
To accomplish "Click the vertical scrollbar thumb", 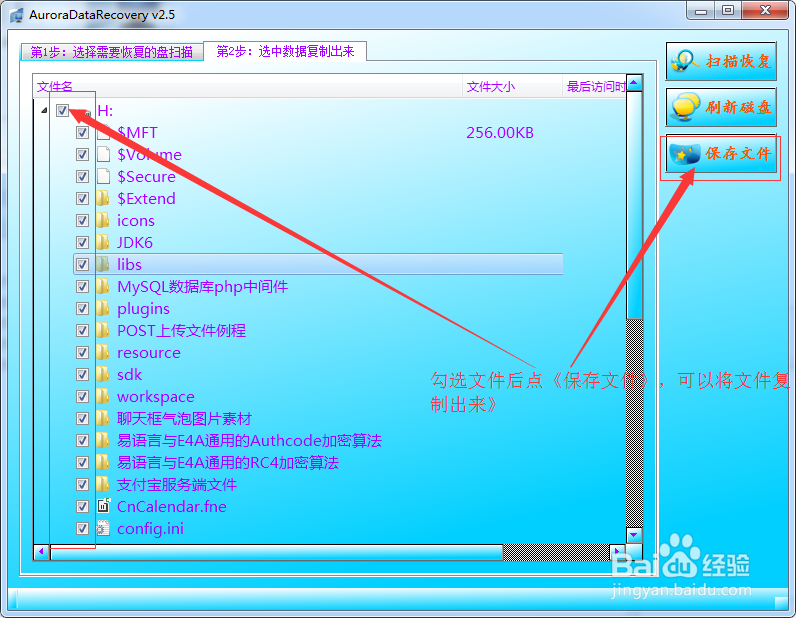I will coord(635,205).
